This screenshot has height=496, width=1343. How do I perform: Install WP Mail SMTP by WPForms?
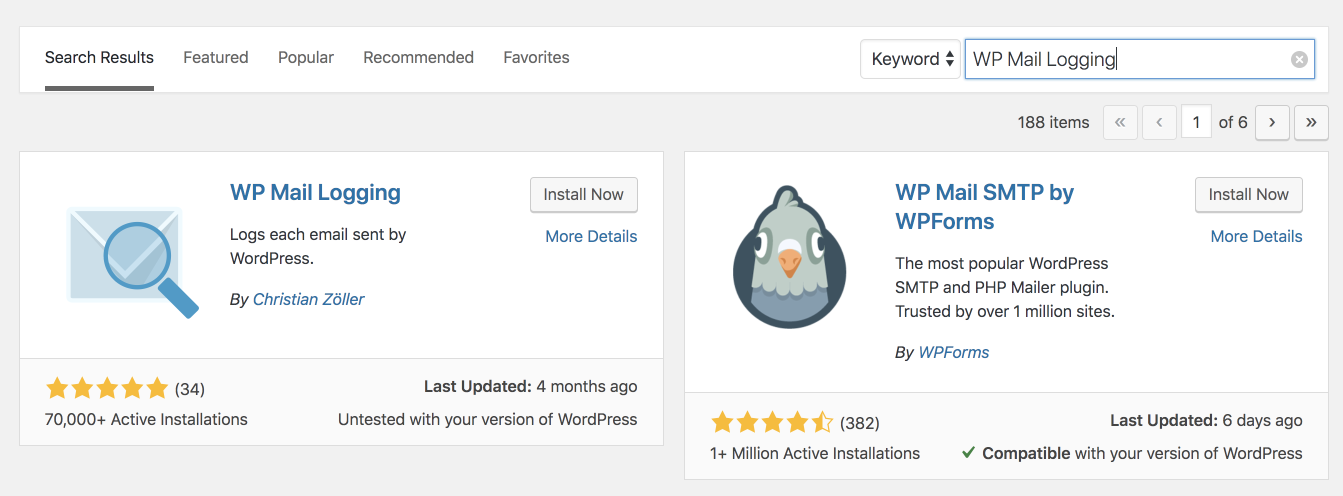tap(1248, 194)
